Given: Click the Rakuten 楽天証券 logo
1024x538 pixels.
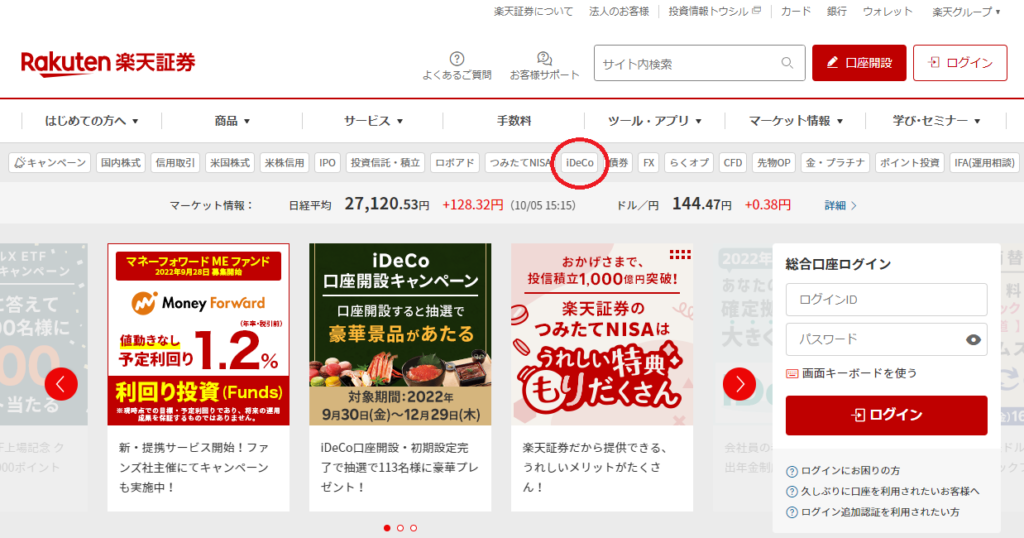Looking at the screenshot, I should tap(108, 63).
